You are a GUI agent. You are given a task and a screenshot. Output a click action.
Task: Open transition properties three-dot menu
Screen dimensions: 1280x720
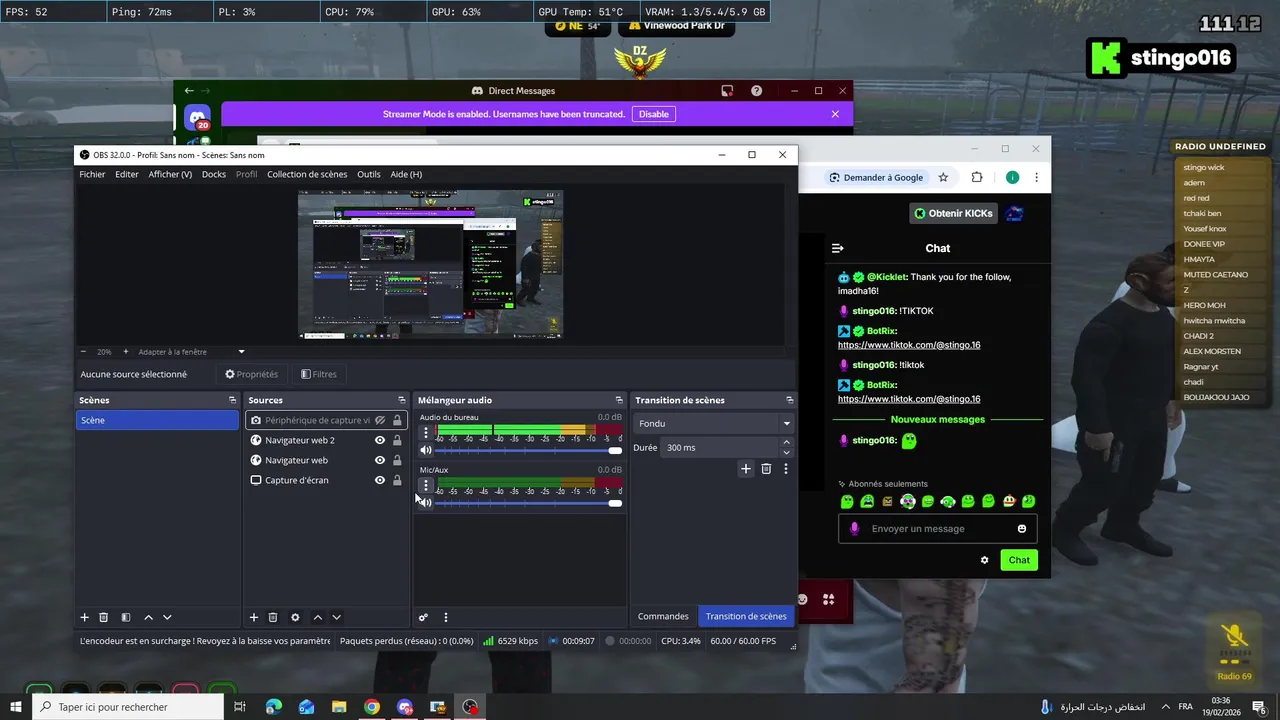coord(786,468)
